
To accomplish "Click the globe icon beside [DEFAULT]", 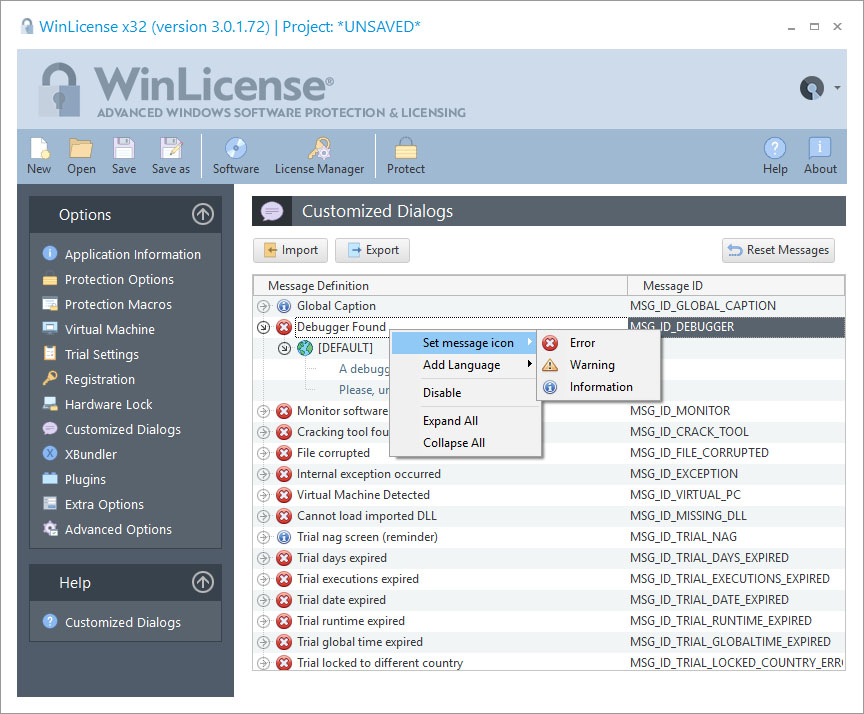I will click(x=305, y=348).
